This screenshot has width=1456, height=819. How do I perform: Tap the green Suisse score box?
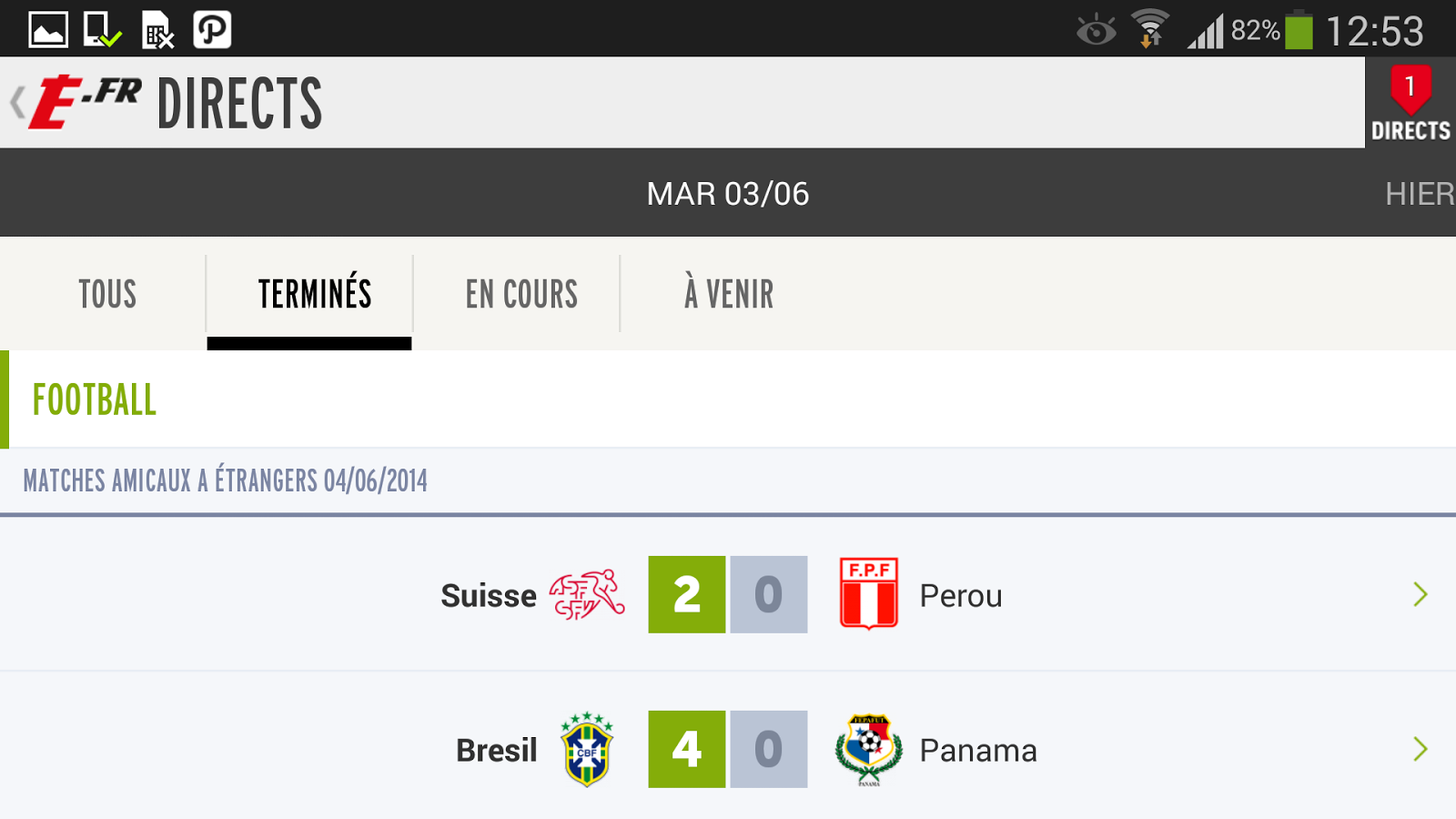click(x=686, y=595)
